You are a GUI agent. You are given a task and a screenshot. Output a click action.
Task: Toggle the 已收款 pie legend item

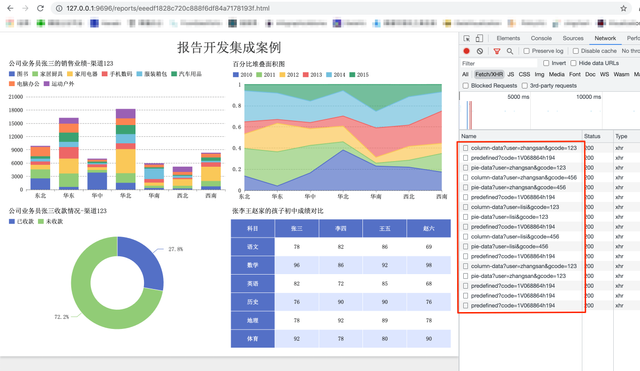pyautogui.click(x=21, y=222)
